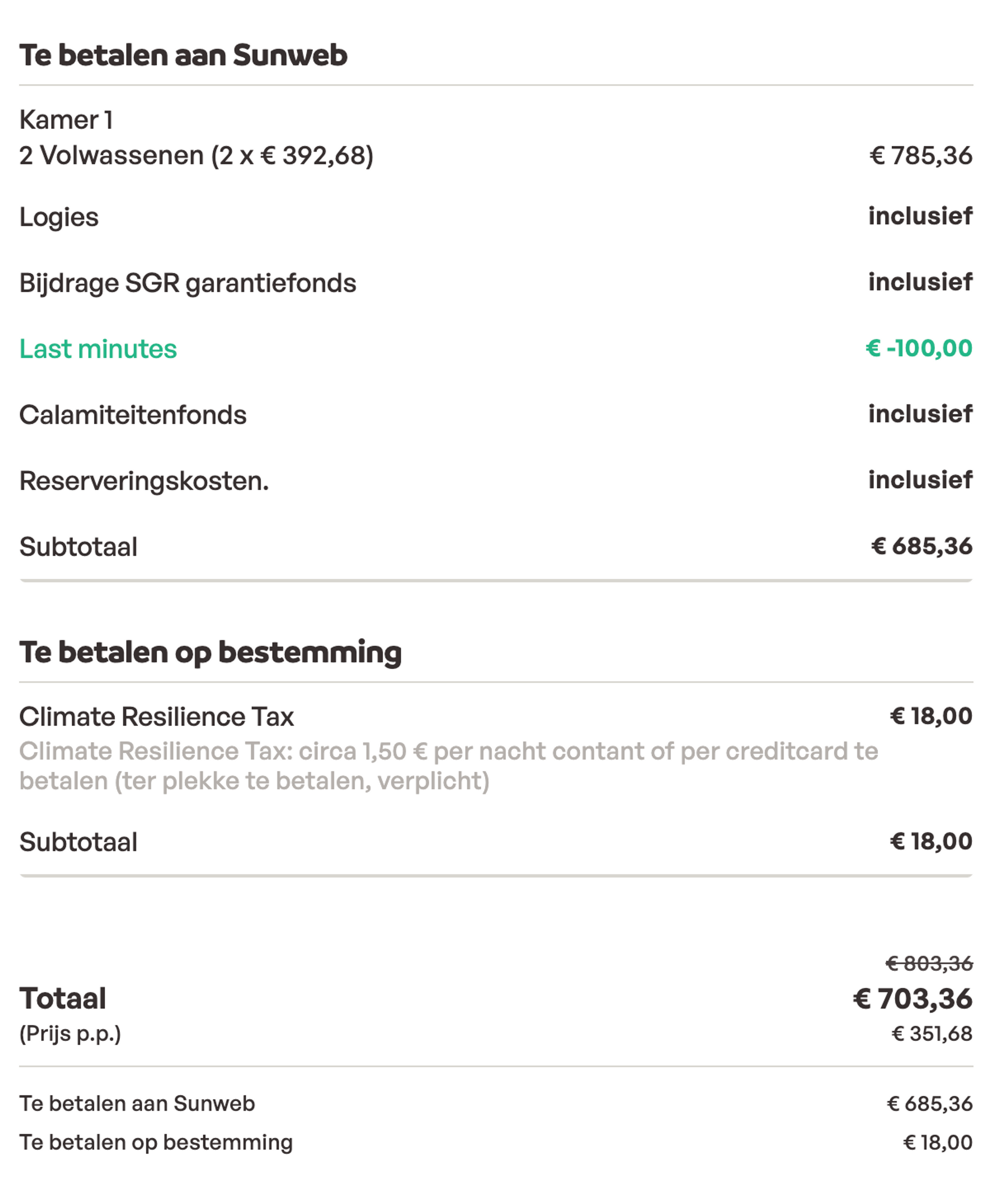Viewport: 1008px width, 1189px height.
Task: Click the 'Te betalen op bestemming' heading
Action: point(210,652)
